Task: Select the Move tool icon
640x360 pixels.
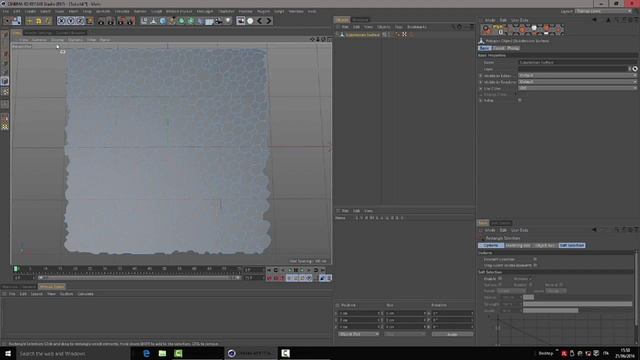Action: tap(29, 21)
